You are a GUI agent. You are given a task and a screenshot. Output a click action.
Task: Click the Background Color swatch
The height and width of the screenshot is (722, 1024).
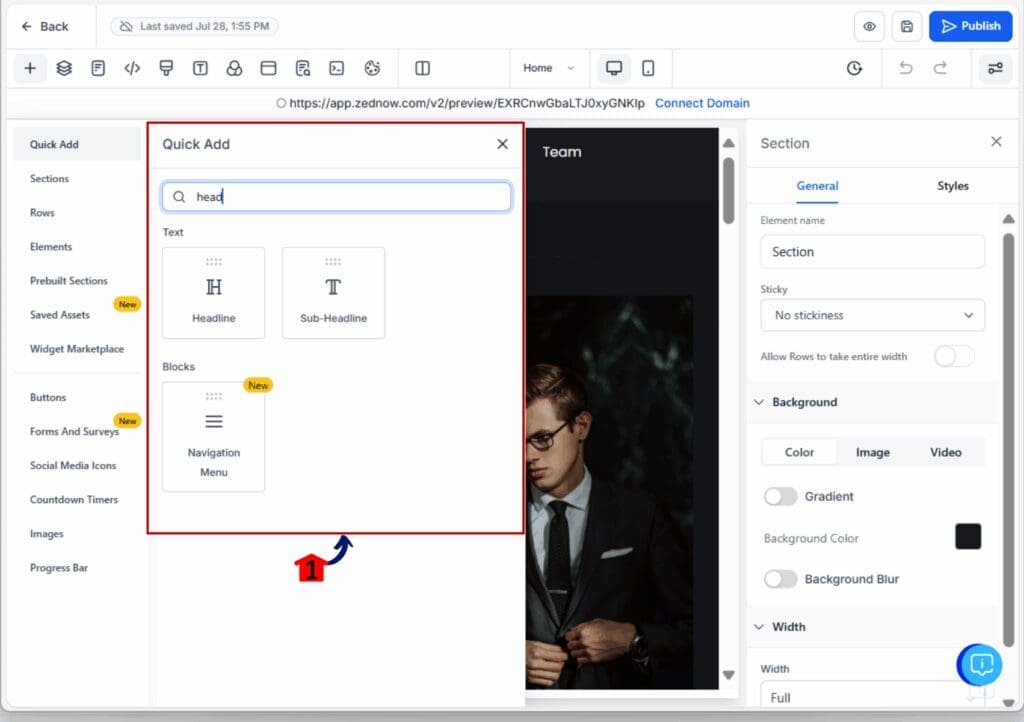click(x=967, y=537)
